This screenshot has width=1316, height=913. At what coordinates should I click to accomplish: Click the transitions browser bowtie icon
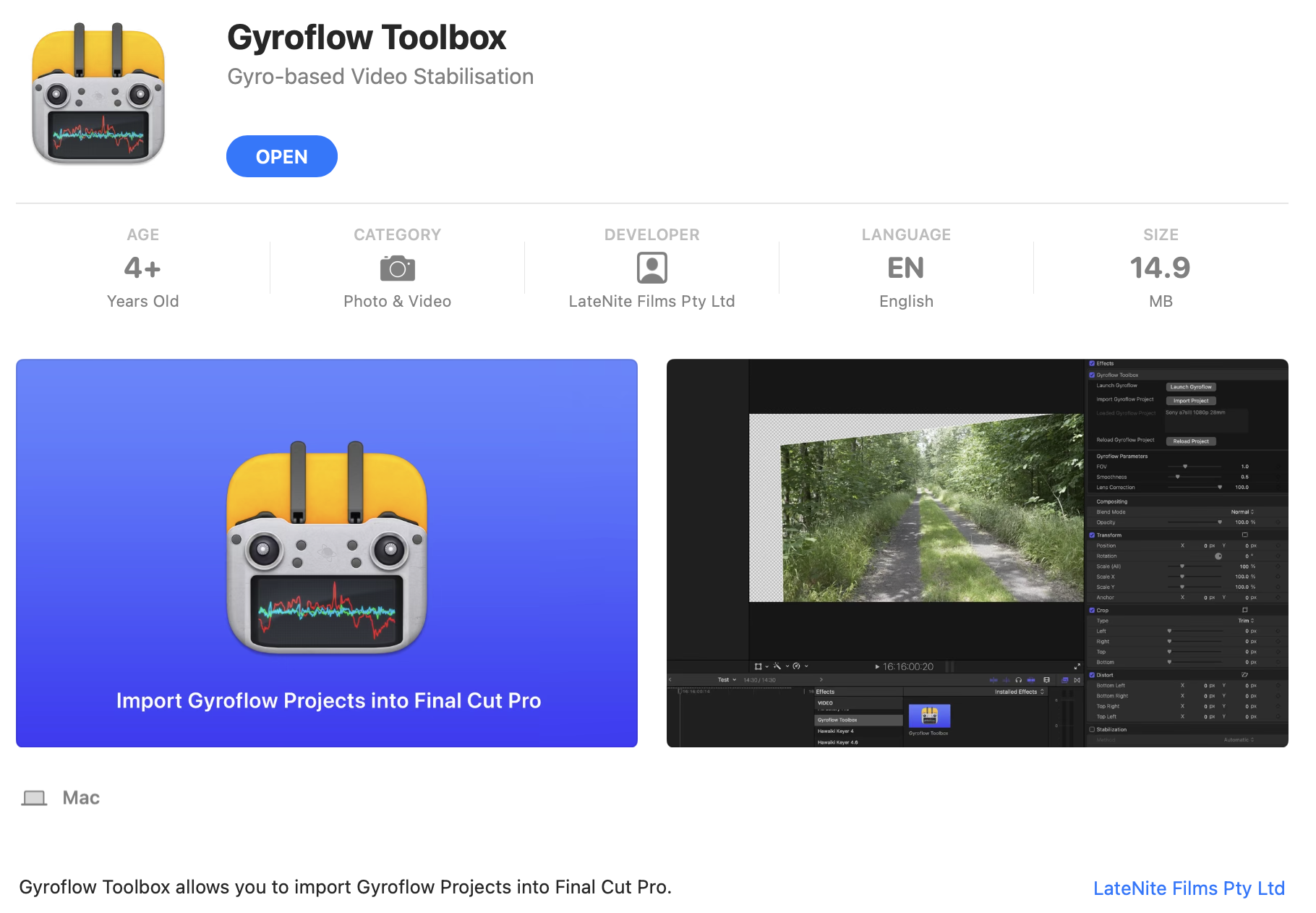1077,680
